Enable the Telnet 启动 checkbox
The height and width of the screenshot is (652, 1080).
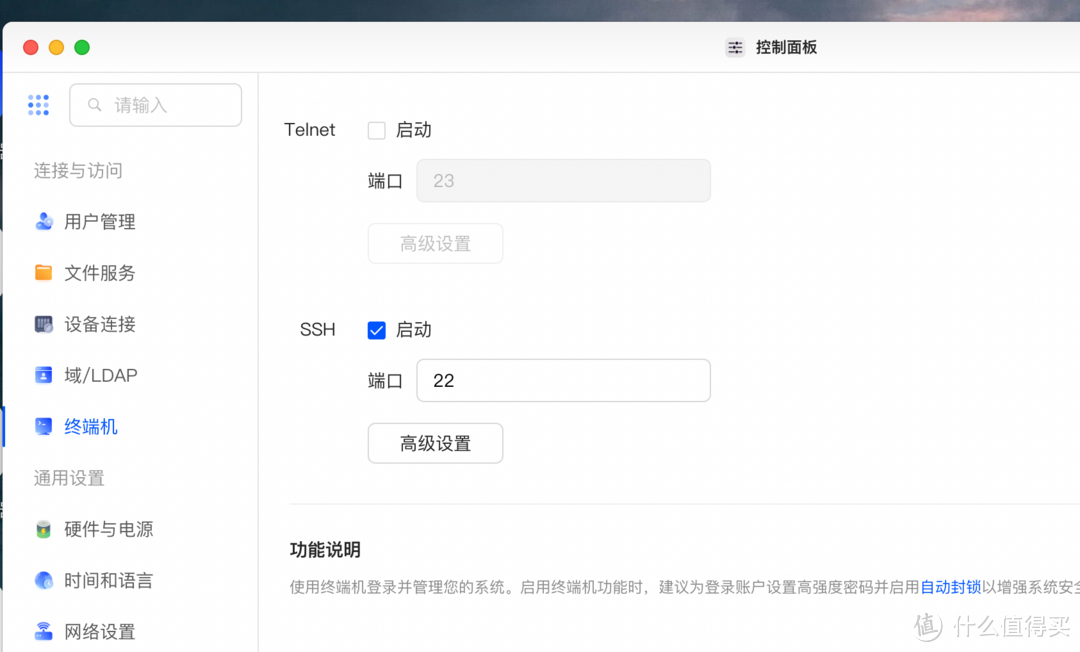coord(377,130)
